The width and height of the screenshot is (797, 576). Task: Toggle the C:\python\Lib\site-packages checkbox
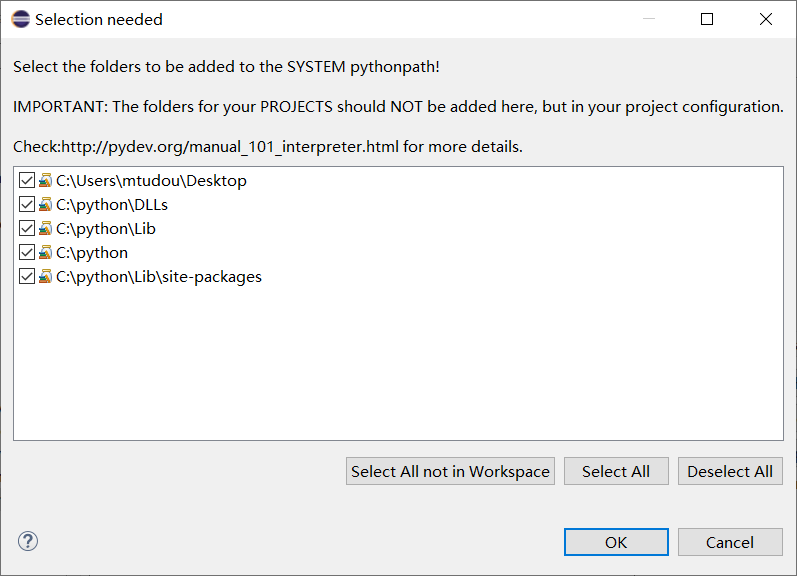(x=27, y=277)
